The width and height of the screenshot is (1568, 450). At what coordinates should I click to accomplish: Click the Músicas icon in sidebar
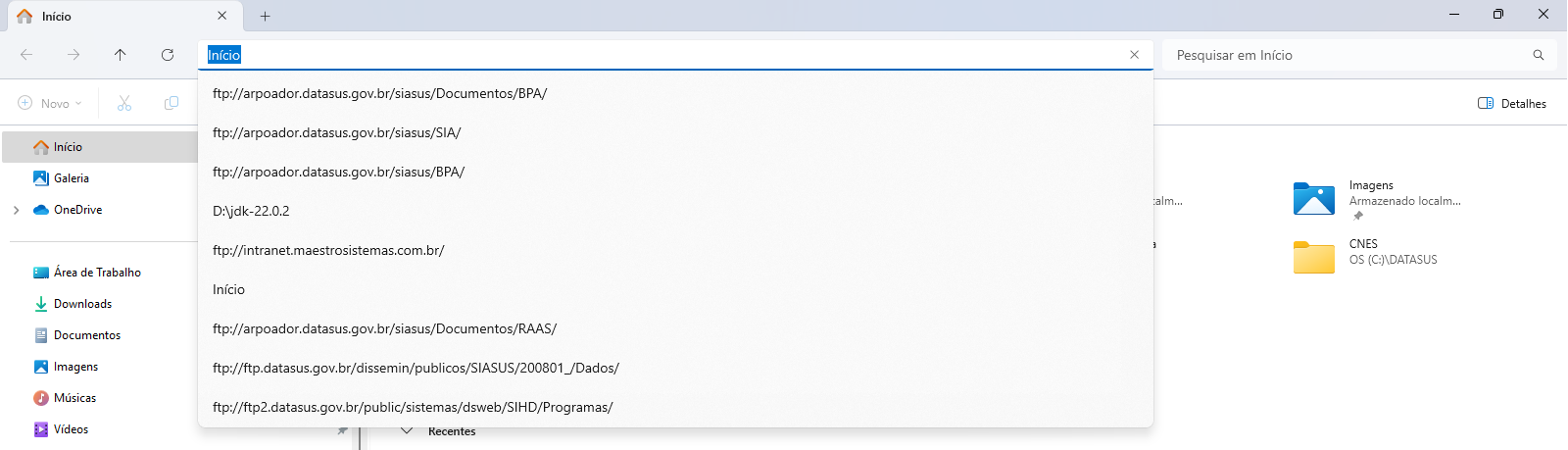tap(41, 398)
